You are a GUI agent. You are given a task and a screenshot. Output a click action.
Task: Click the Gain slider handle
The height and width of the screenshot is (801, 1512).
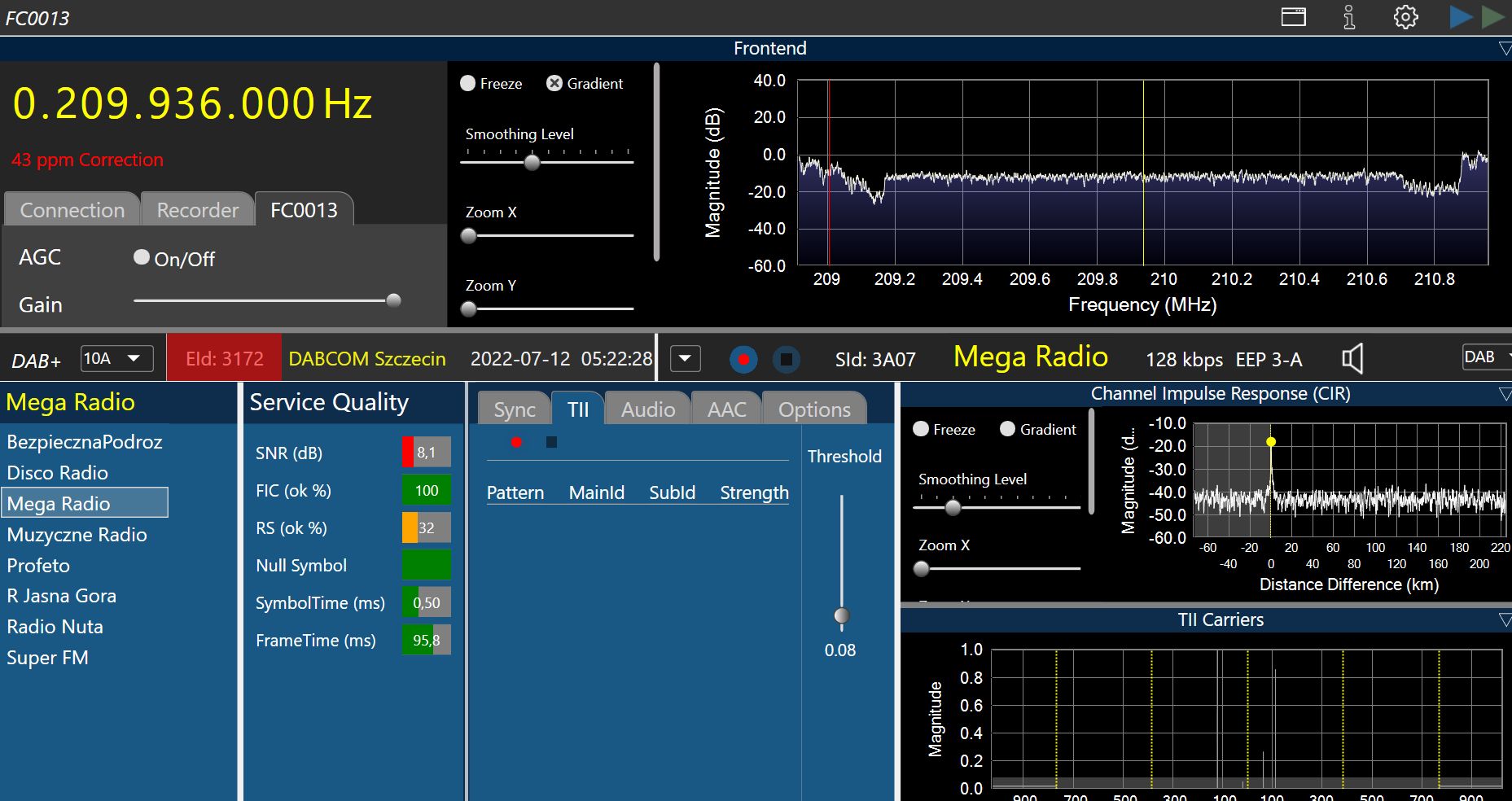[393, 300]
